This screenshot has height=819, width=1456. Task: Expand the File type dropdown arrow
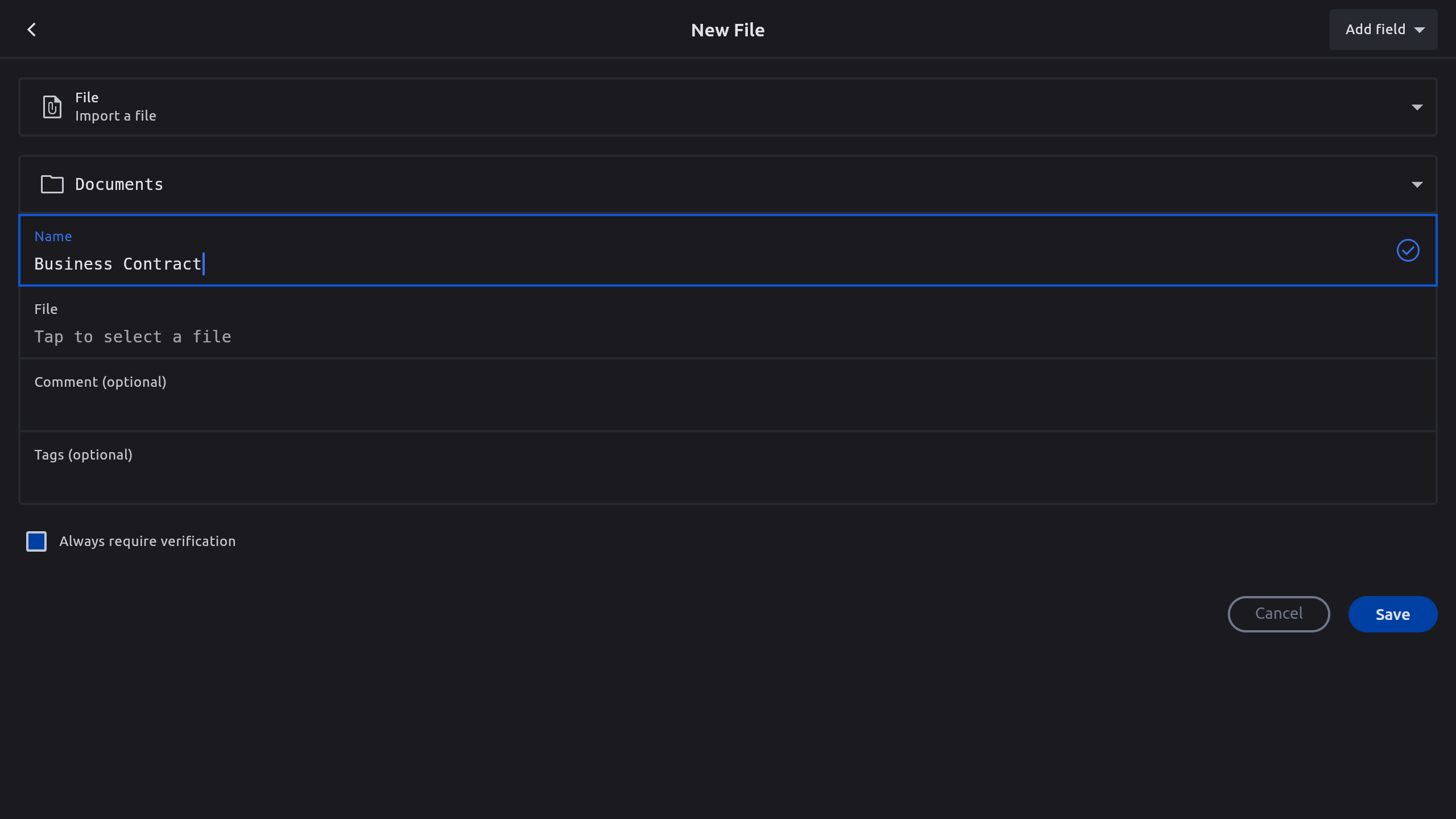(1417, 107)
